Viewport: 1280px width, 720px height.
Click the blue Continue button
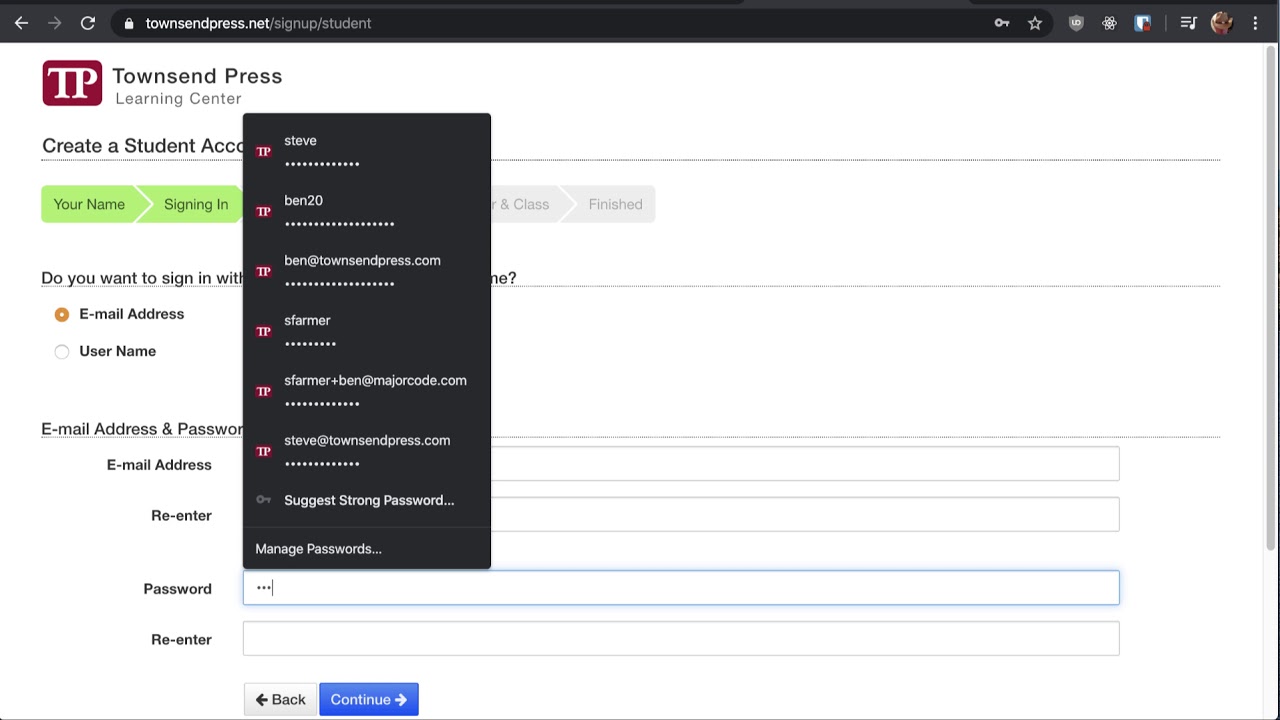(x=369, y=700)
